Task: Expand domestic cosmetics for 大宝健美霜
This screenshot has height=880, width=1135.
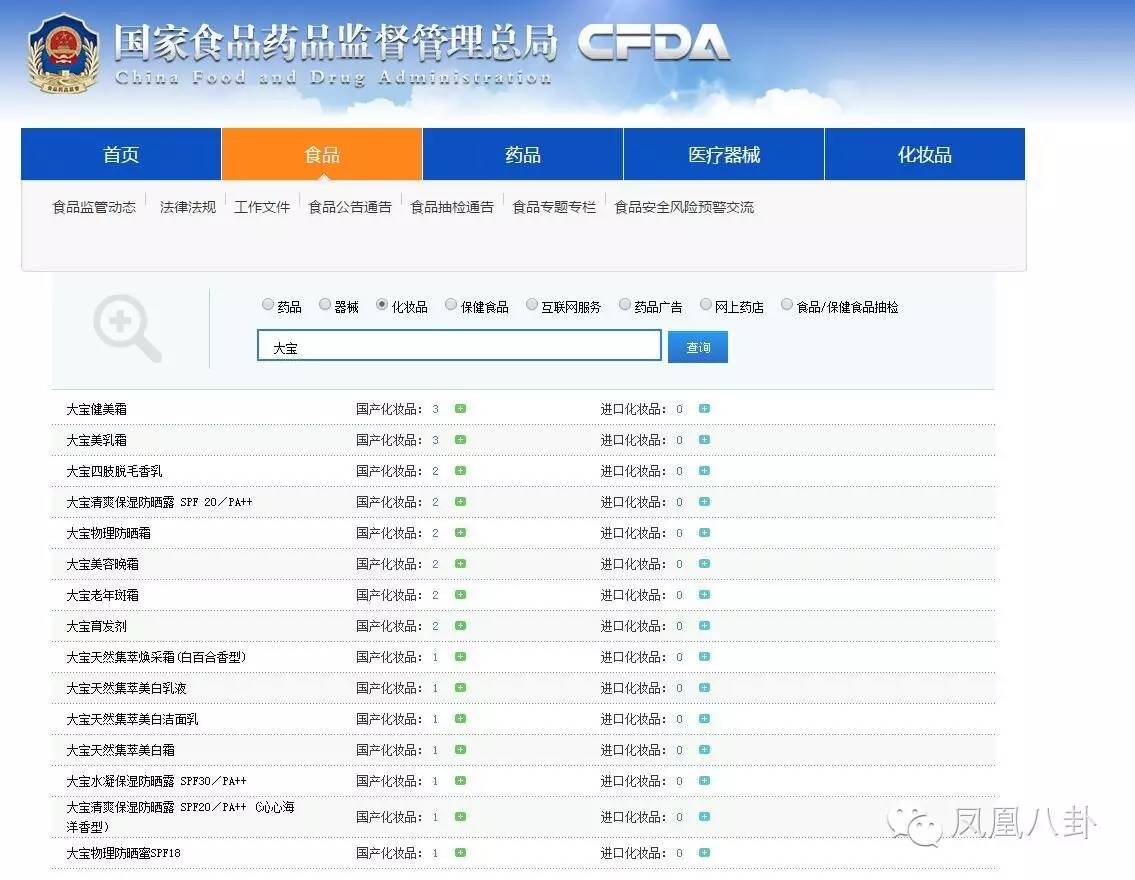Action: click(x=460, y=409)
